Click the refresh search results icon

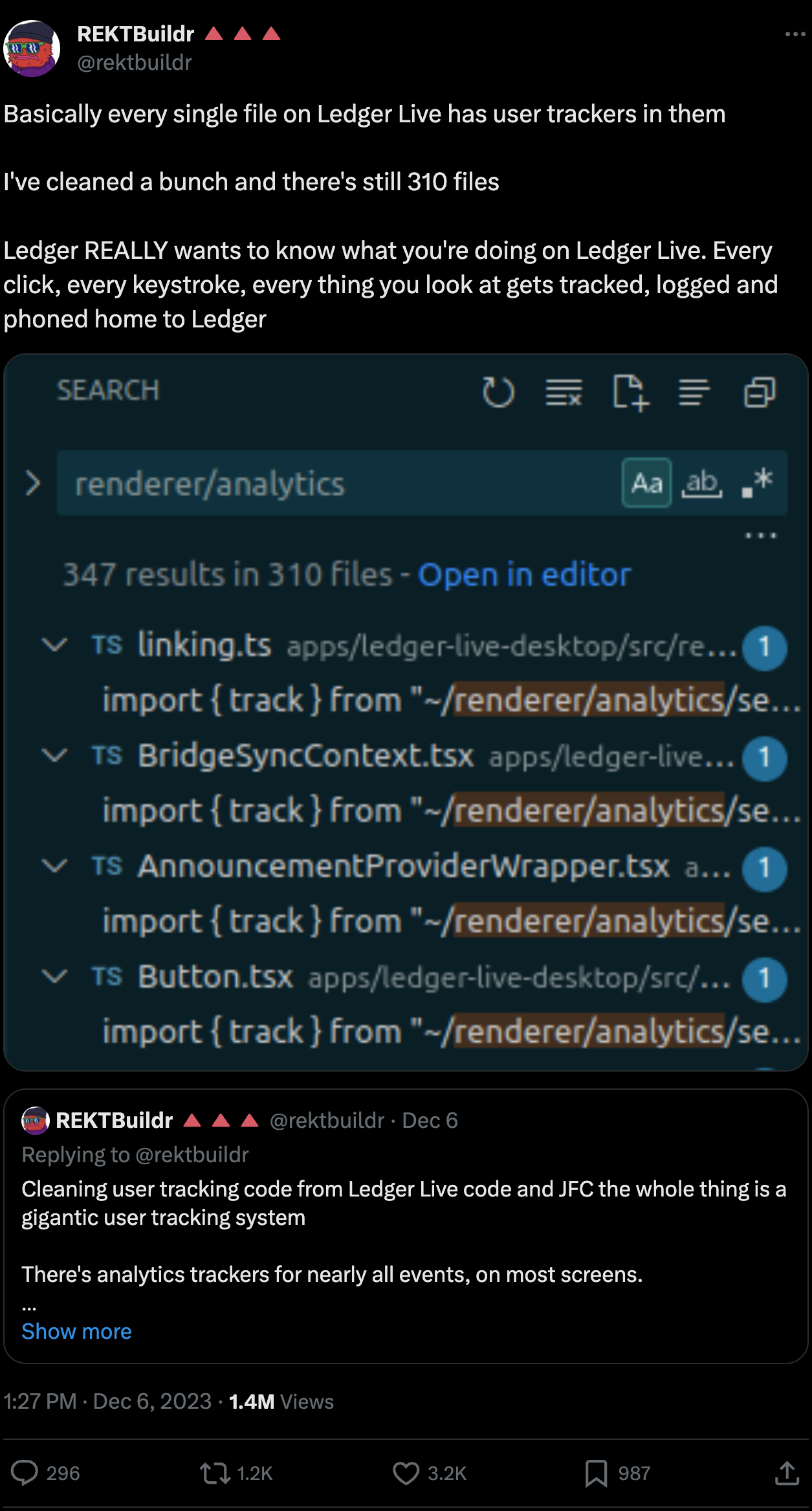pos(498,392)
